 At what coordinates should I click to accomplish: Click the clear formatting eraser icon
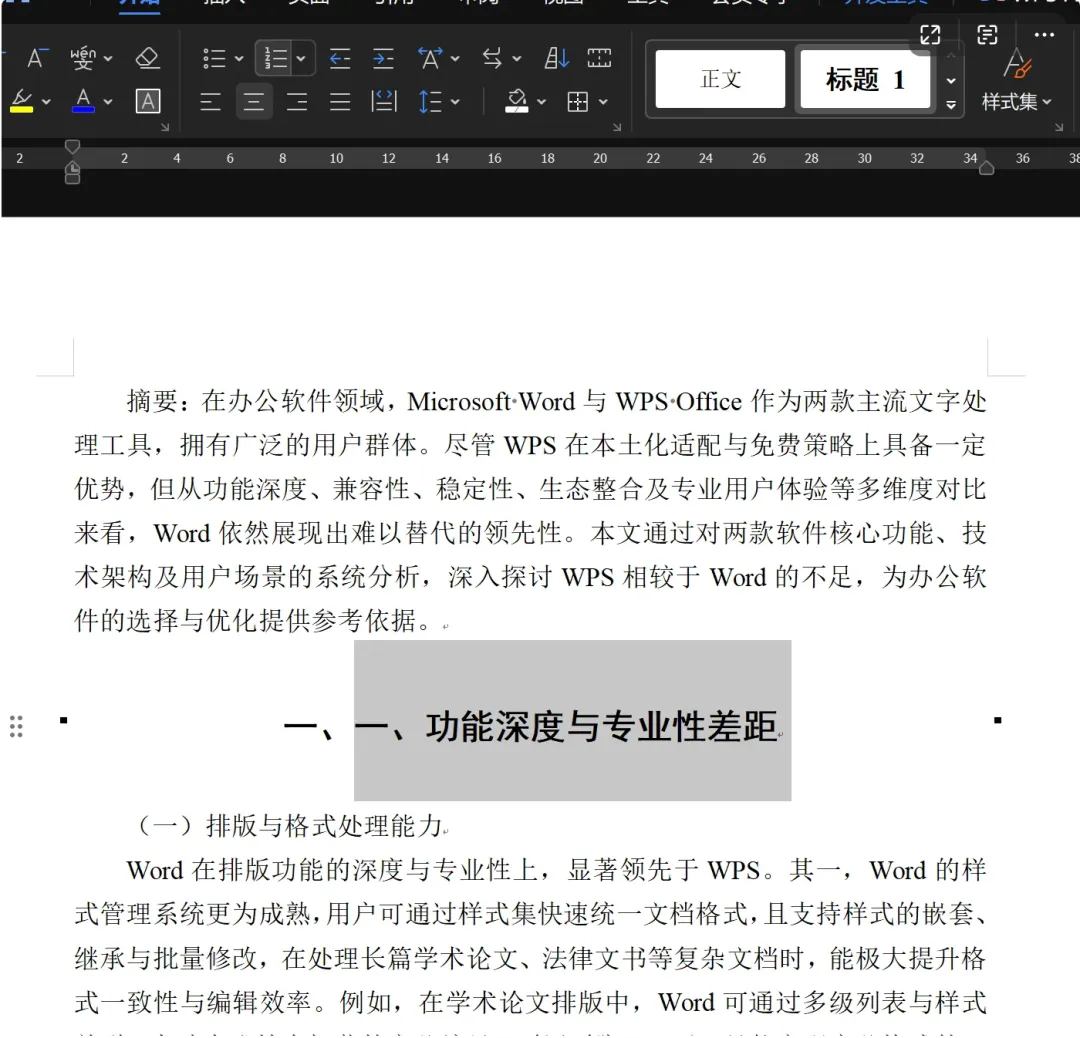click(x=147, y=59)
